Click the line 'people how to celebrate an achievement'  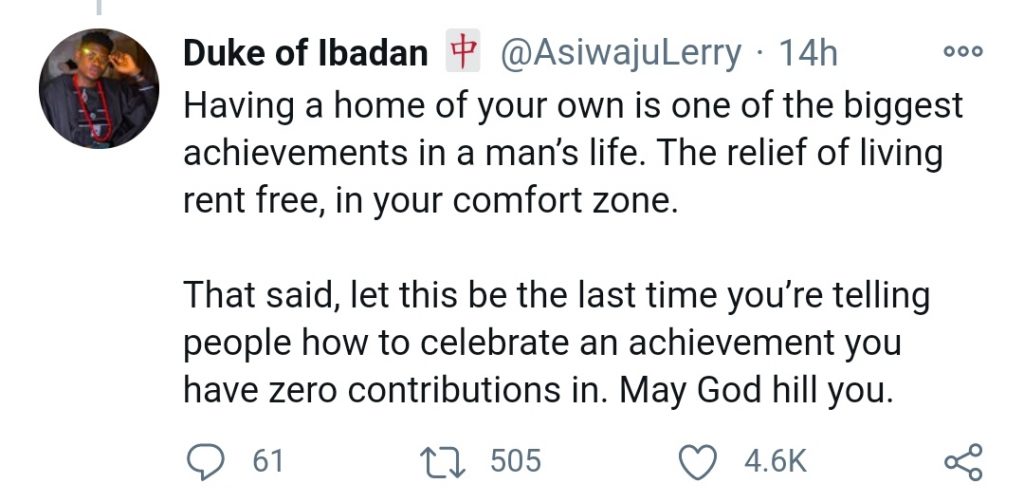pyautogui.click(x=543, y=344)
